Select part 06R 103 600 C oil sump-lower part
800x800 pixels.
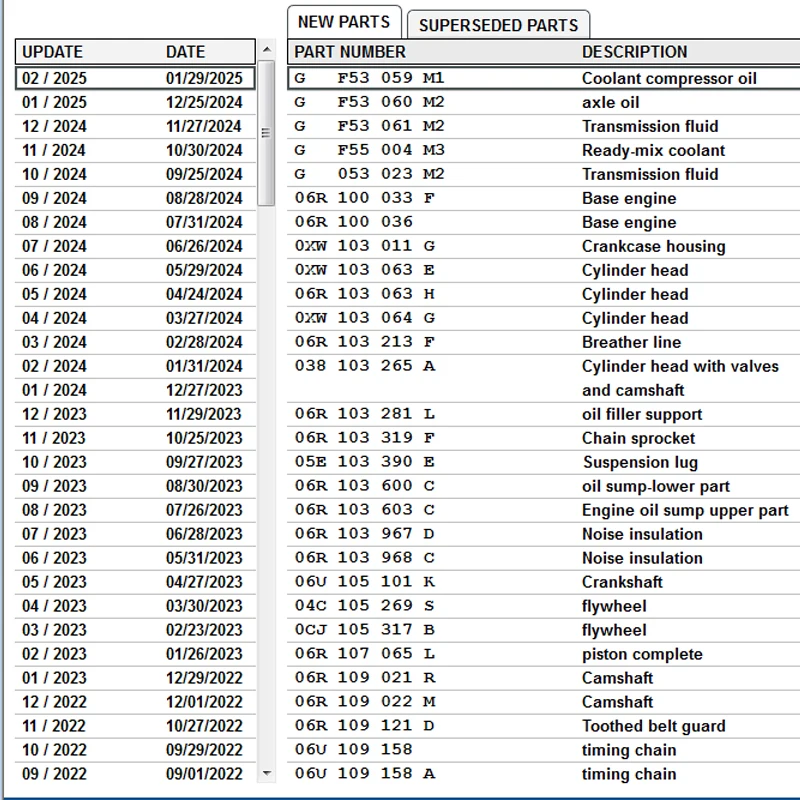pos(544,486)
